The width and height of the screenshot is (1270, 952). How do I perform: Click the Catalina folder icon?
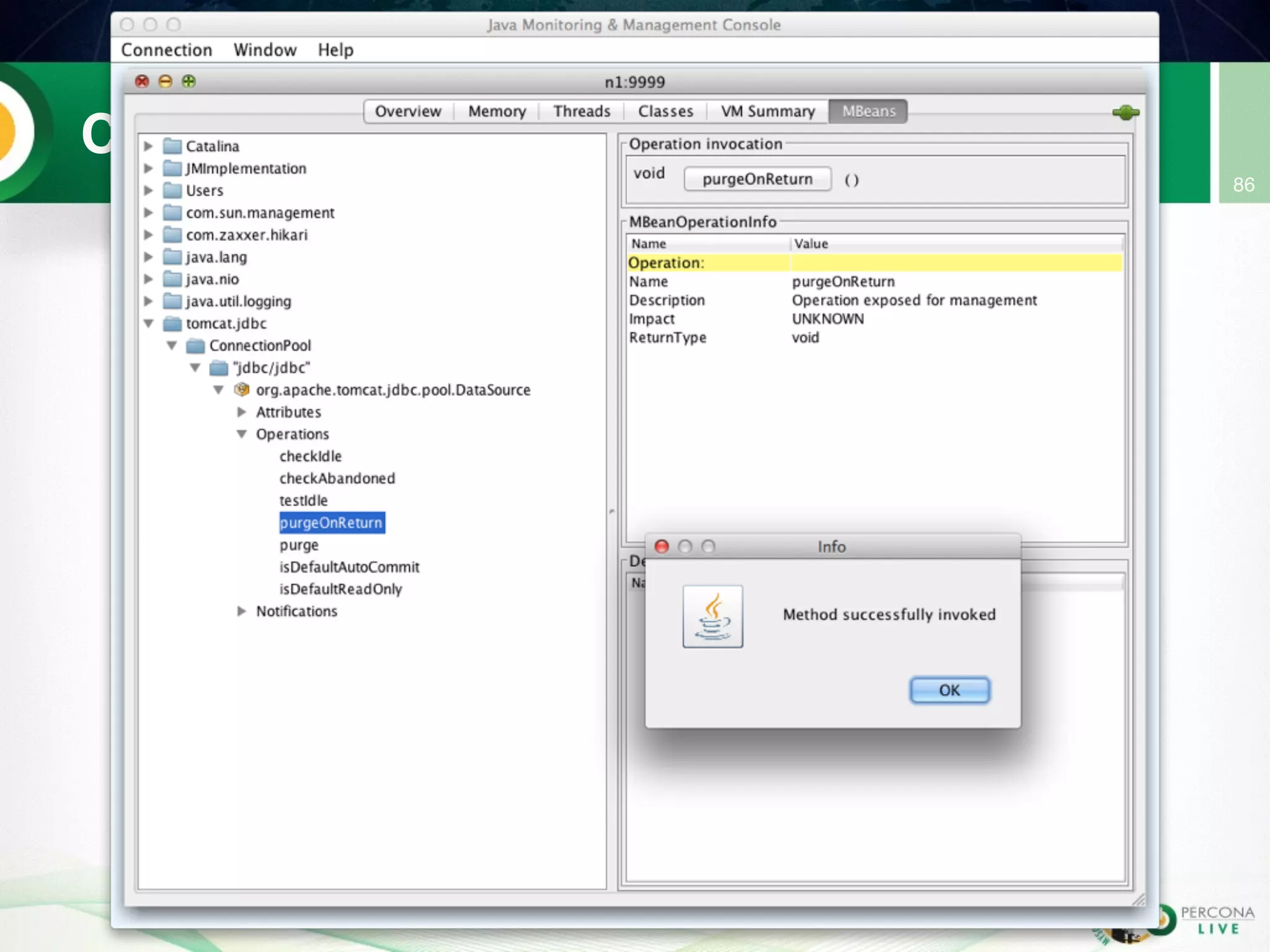click(x=172, y=146)
